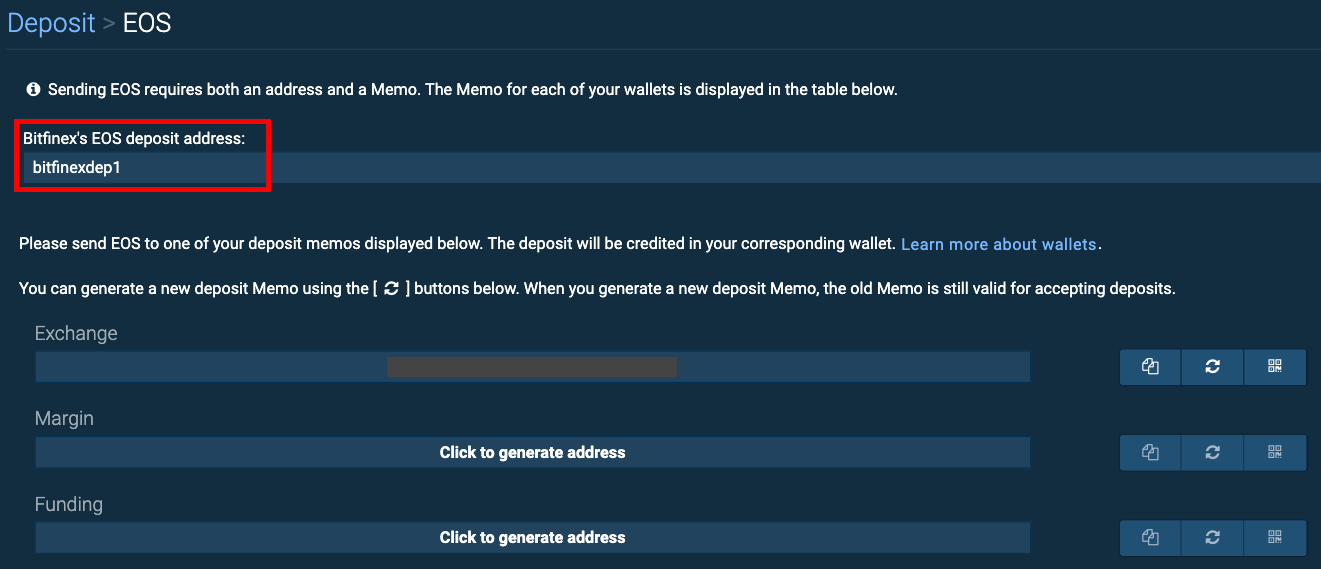Show QR code for Exchange memo

tap(1275, 367)
